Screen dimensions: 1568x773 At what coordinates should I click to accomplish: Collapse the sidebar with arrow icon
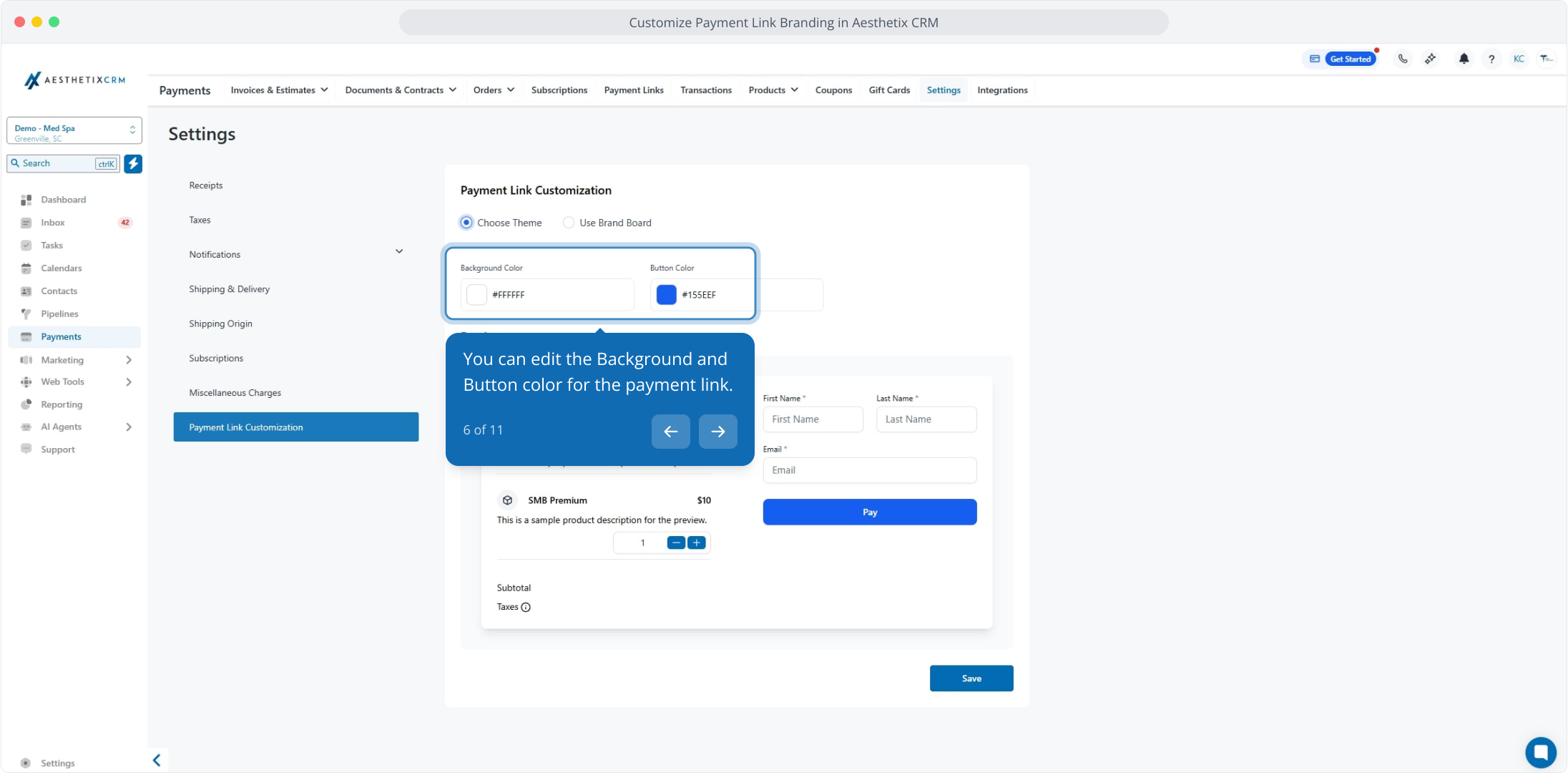[x=157, y=760]
